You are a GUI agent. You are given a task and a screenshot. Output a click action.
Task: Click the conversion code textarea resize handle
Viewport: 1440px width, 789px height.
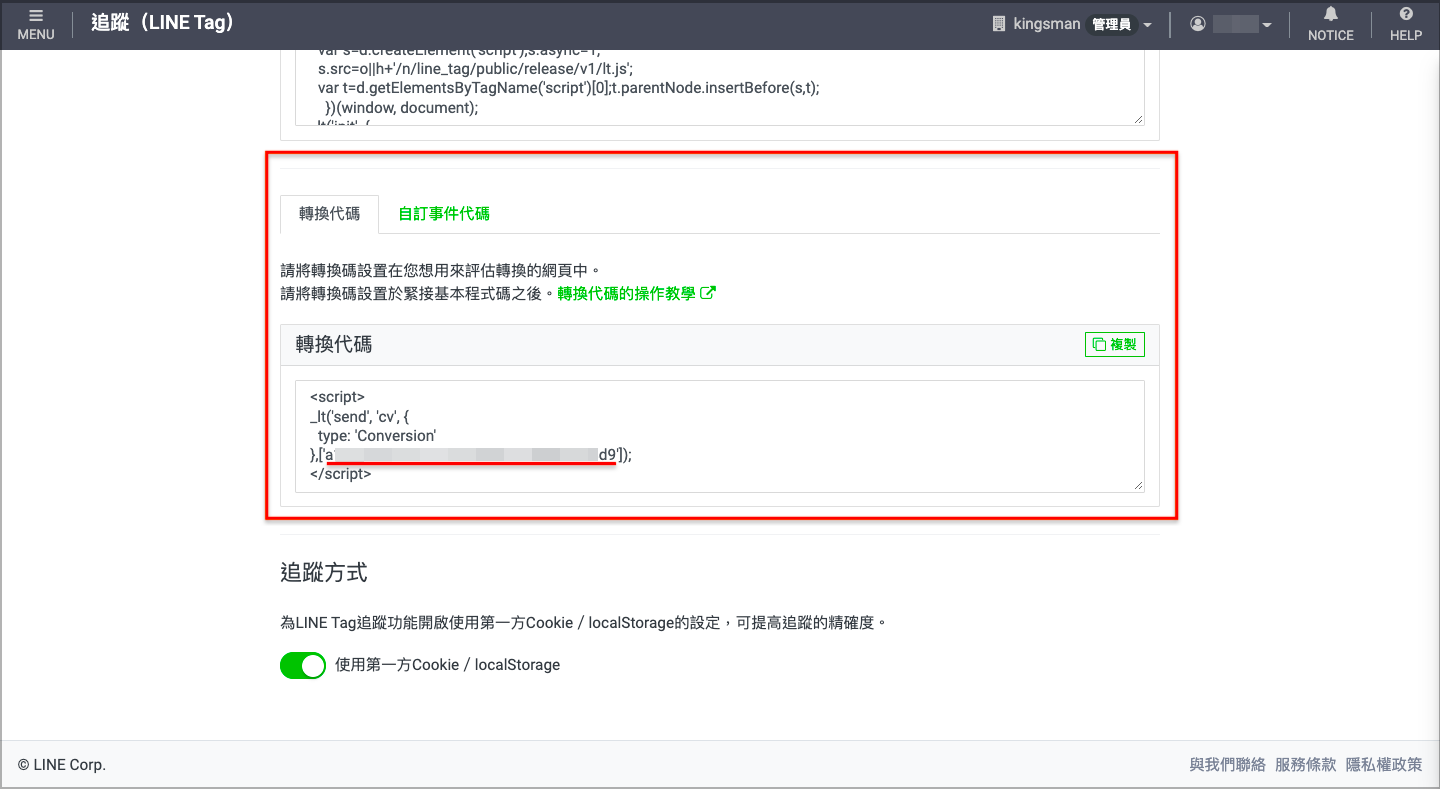1138,485
